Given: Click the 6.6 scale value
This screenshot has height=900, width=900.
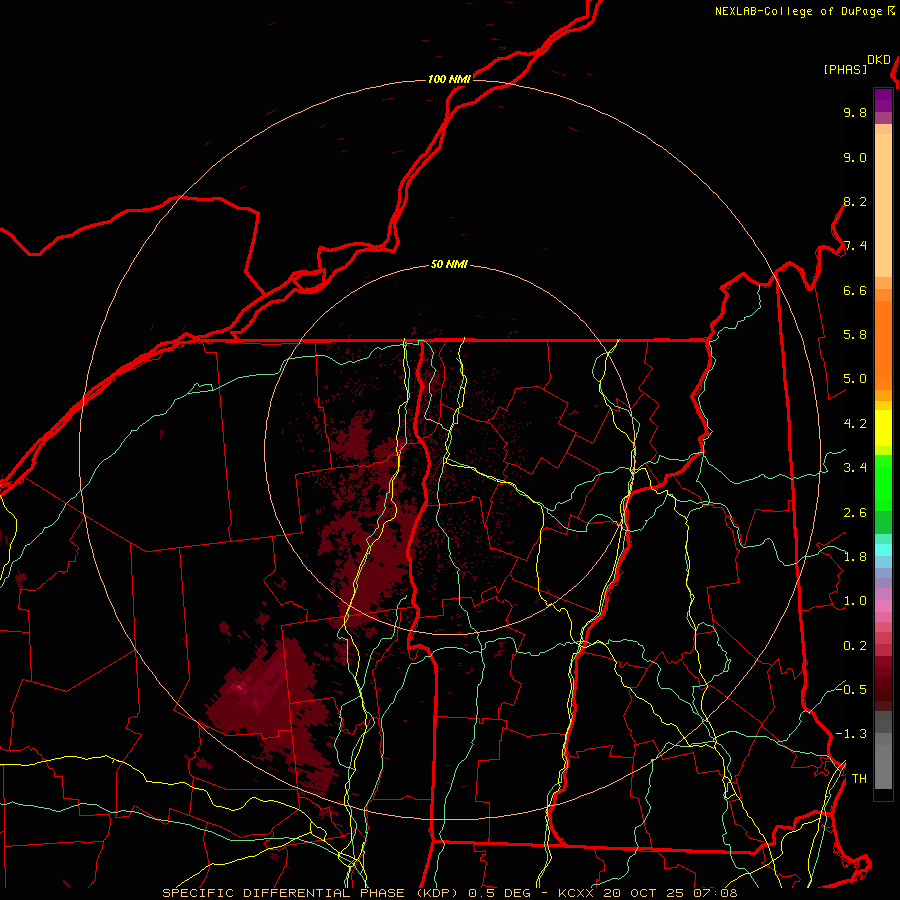Looking at the screenshot, I should point(855,290).
